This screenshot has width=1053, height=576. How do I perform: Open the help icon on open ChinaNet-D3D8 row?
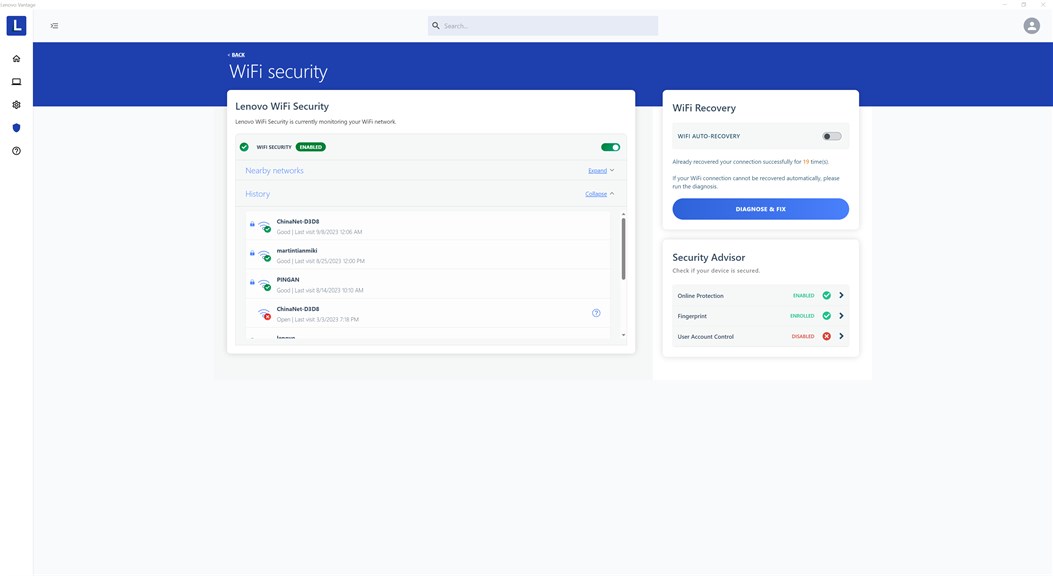pyautogui.click(x=596, y=313)
